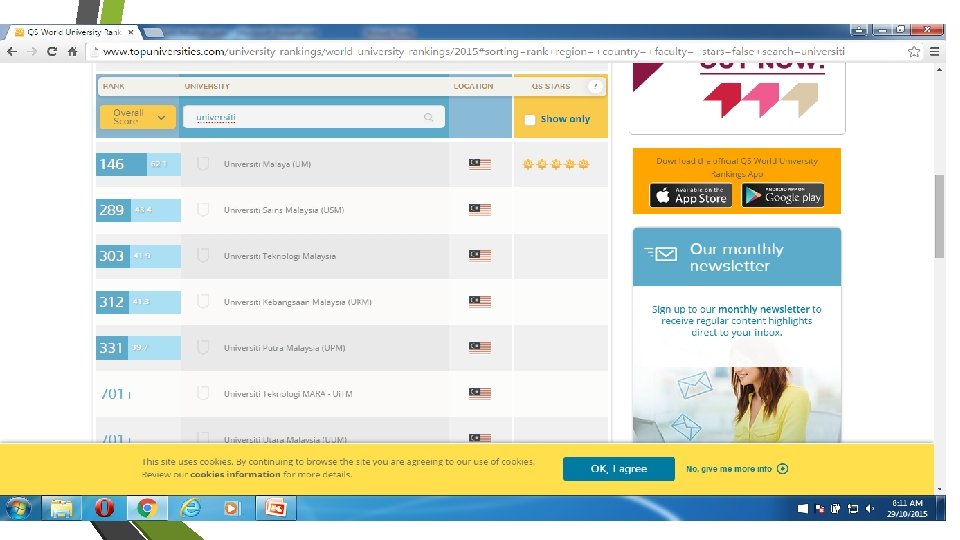Click Malaysia flag in Universiti Teknologi Malaysia row
This screenshot has width=960, height=540.
[480, 255]
